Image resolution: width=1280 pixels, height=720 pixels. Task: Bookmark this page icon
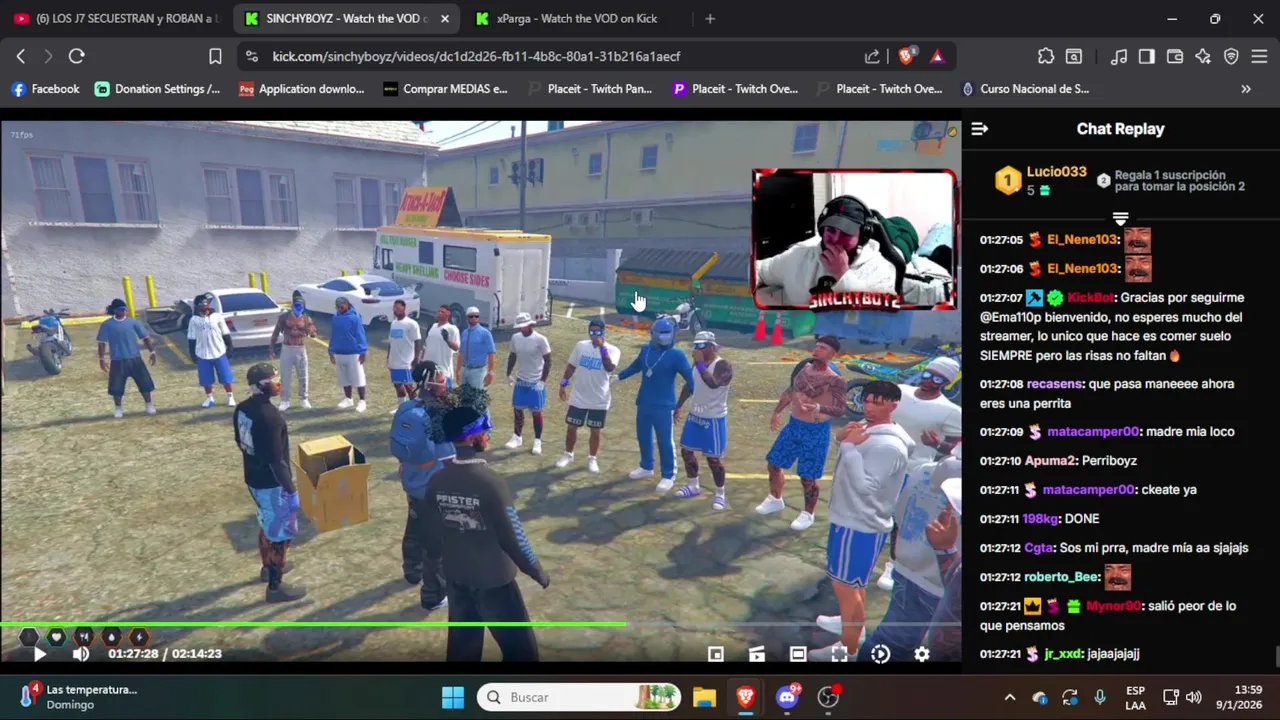click(215, 57)
